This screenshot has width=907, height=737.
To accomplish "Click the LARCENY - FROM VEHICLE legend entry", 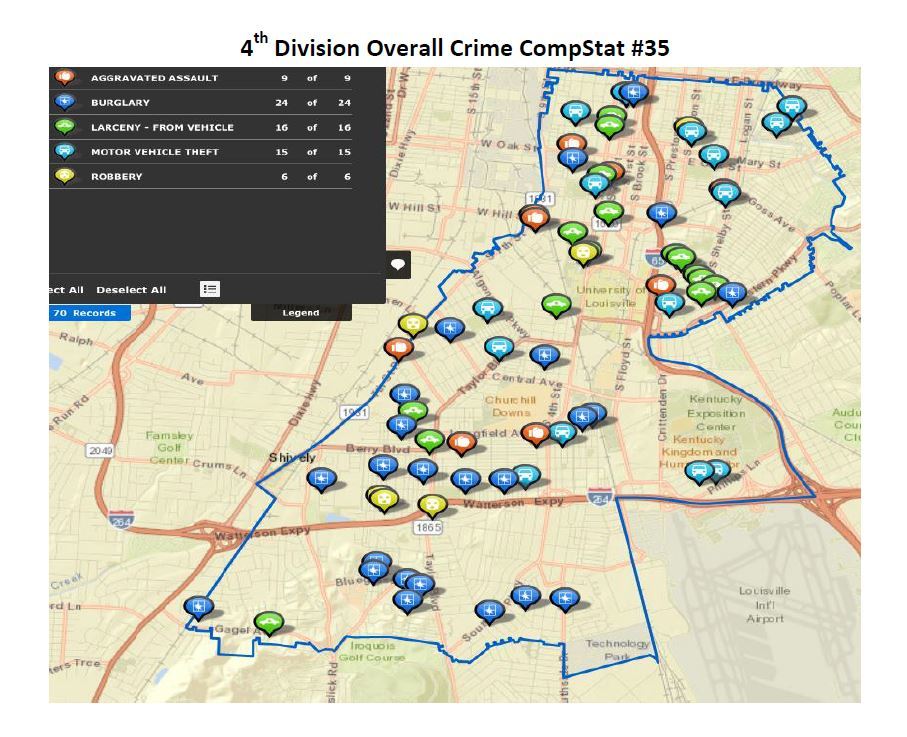I will pyautogui.click(x=162, y=127).
